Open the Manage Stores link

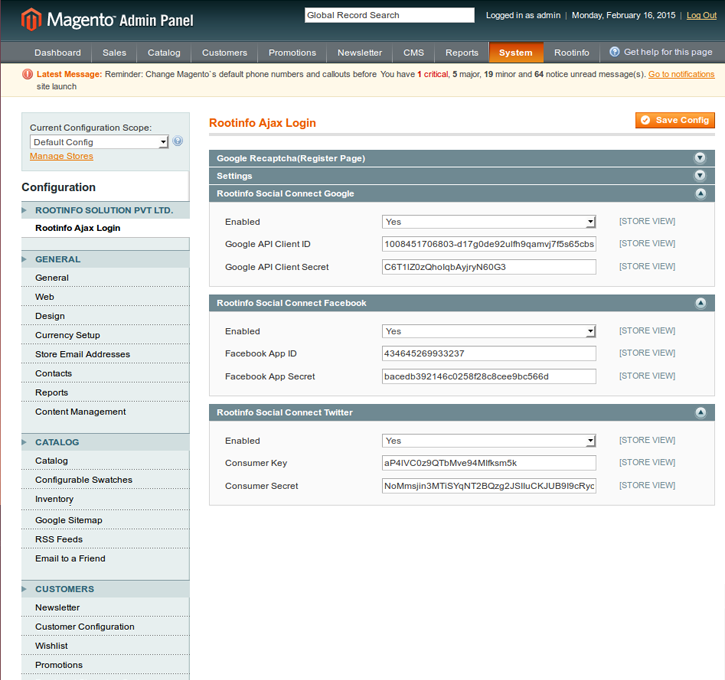61,156
